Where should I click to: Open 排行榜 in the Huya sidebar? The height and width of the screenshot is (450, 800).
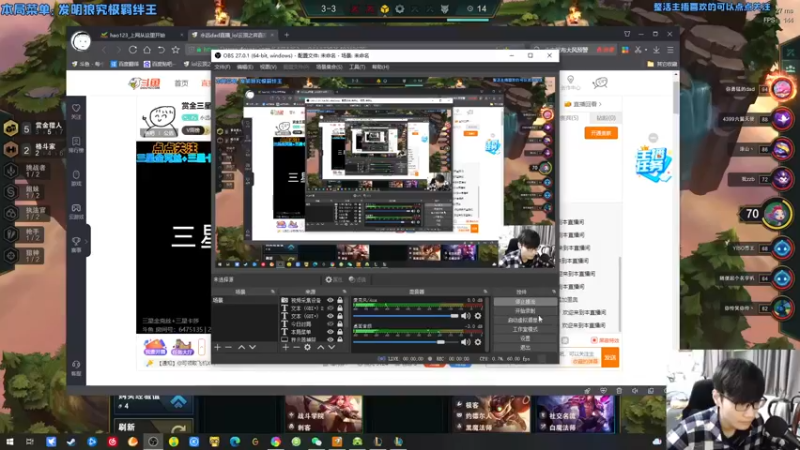tap(76, 144)
